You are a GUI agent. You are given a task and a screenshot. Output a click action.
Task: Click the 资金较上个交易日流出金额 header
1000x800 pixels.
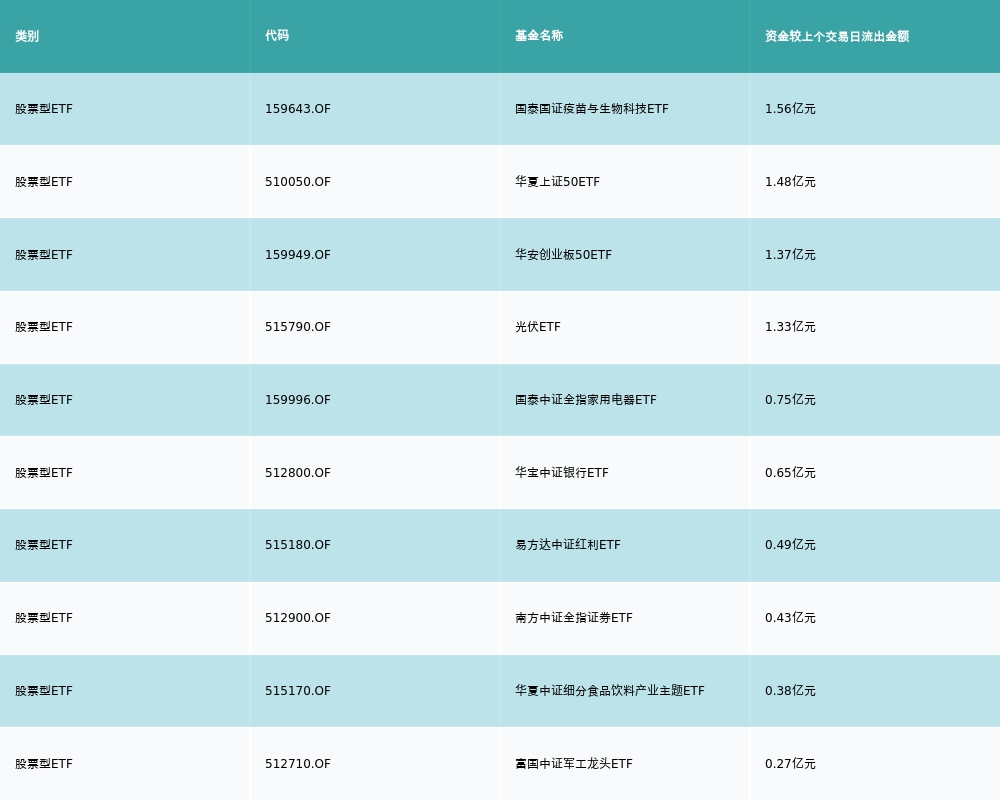pos(837,36)
